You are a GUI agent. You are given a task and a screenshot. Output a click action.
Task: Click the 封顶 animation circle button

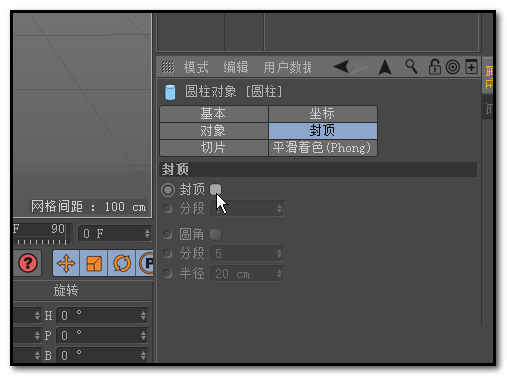click(168, 190)
